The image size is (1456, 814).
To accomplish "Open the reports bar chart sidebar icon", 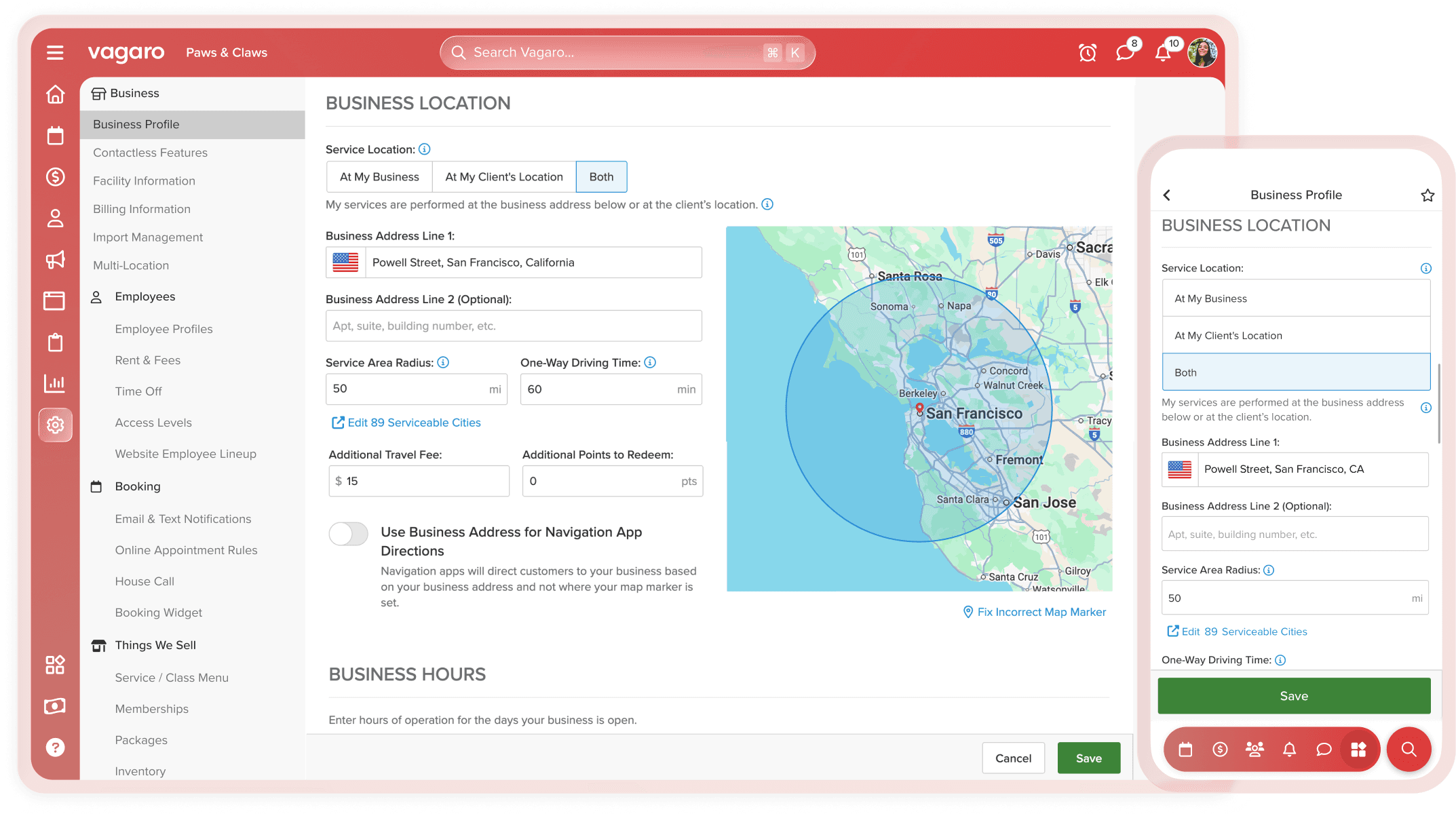I will (x=55, y=383).
